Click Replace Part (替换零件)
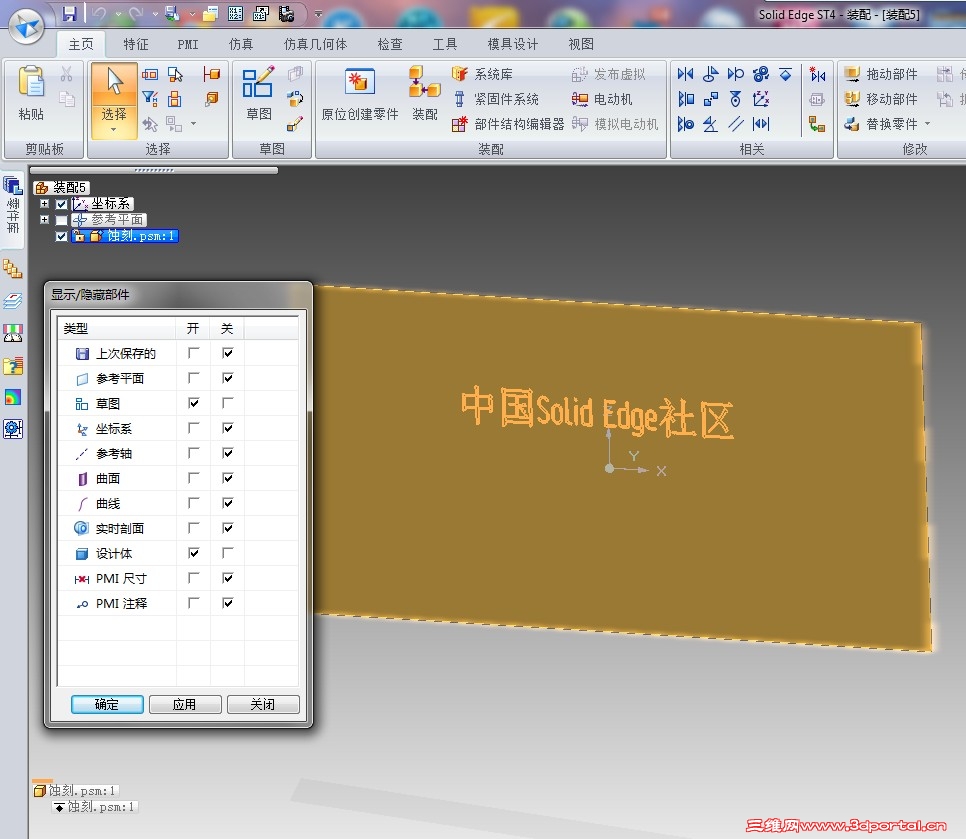The image size is (966, 839). click(880, 124)
